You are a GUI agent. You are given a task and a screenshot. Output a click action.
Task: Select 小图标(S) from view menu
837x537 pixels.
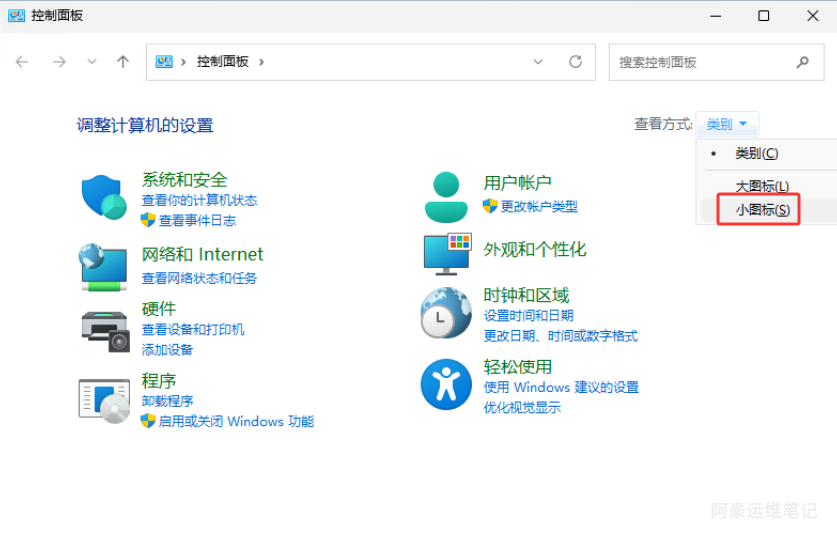(762, 210)
